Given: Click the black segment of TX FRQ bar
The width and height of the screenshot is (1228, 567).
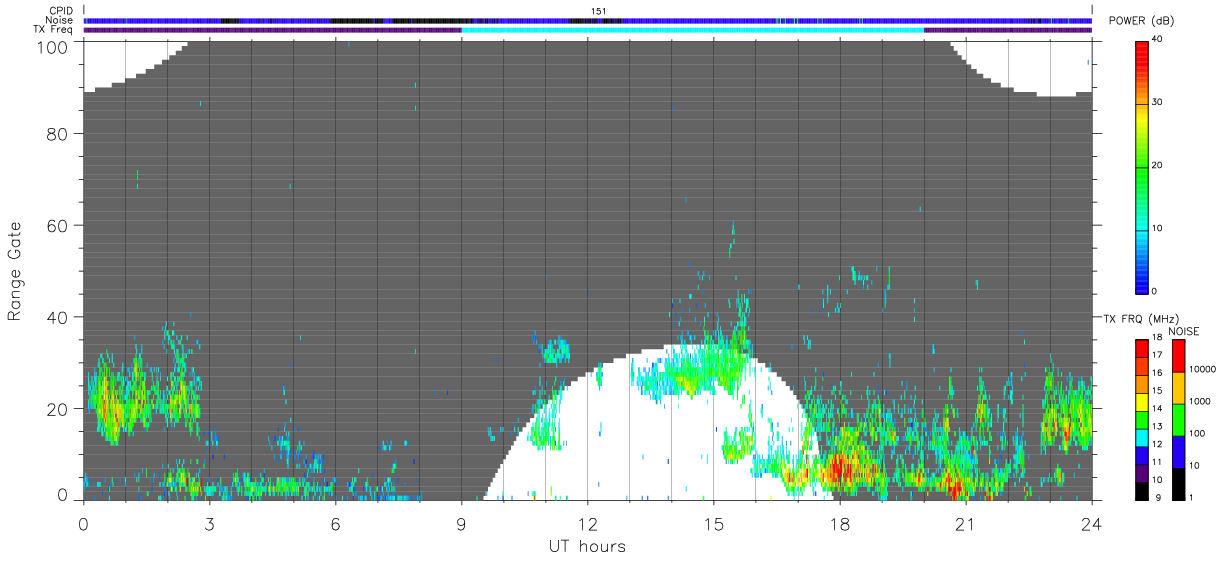Looking at the screenshot, I should tap(1142, 492).
